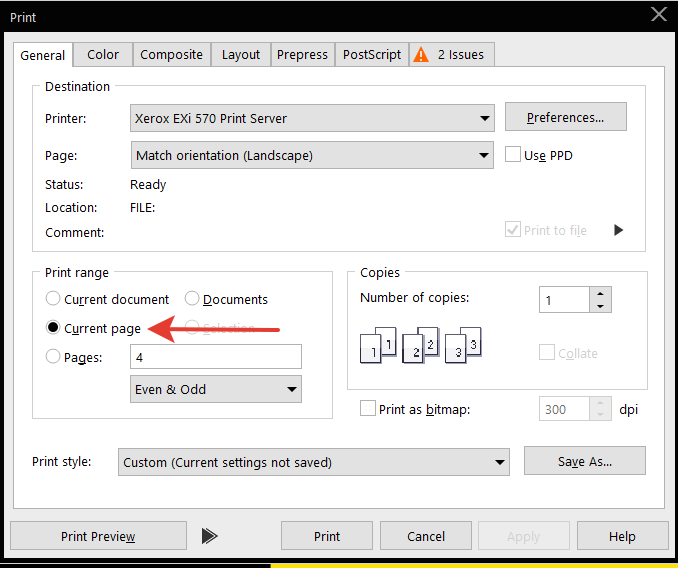Click the Help button

coord(622,536)
